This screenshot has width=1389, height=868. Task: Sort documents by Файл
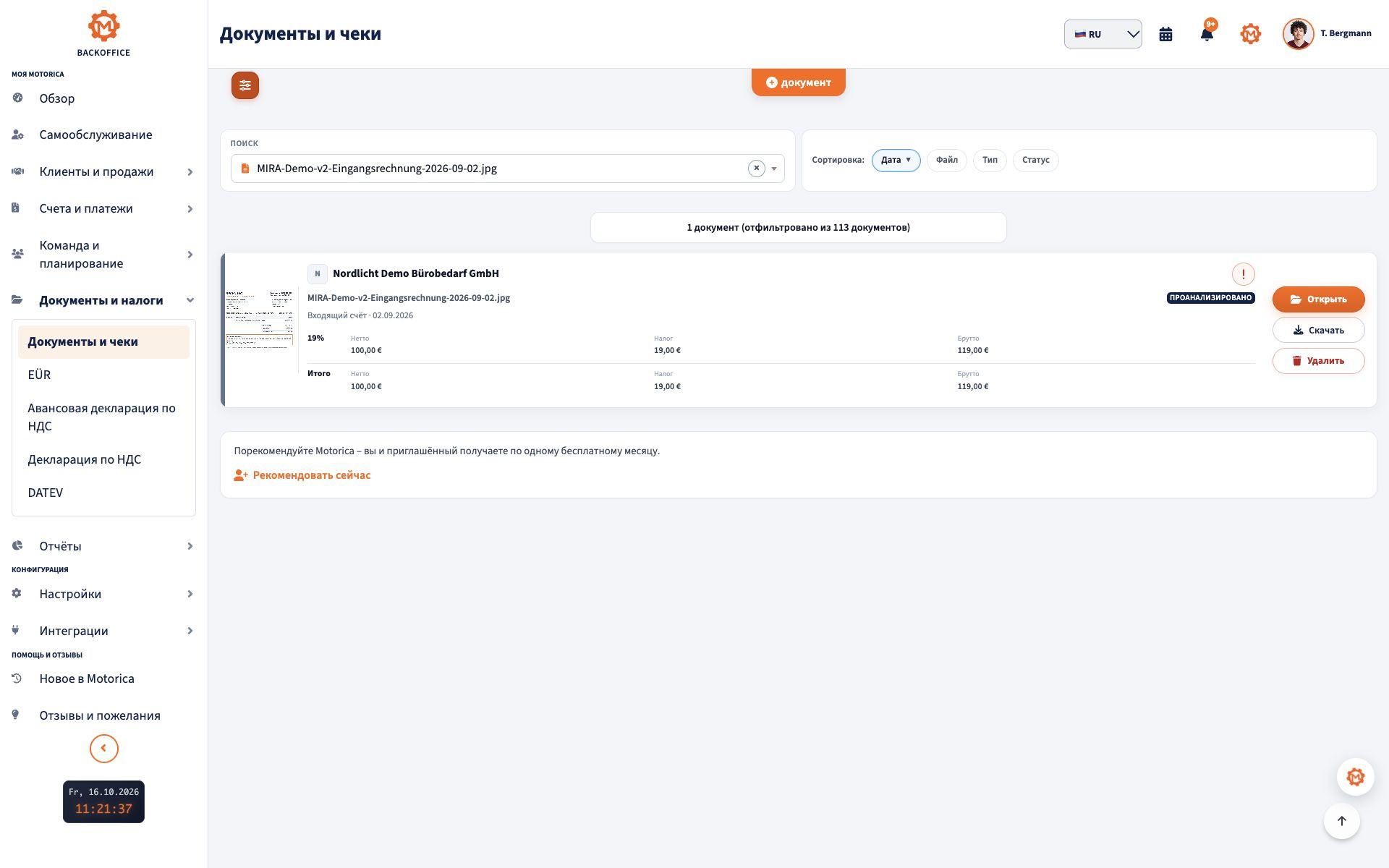click(x=946, y=160)
